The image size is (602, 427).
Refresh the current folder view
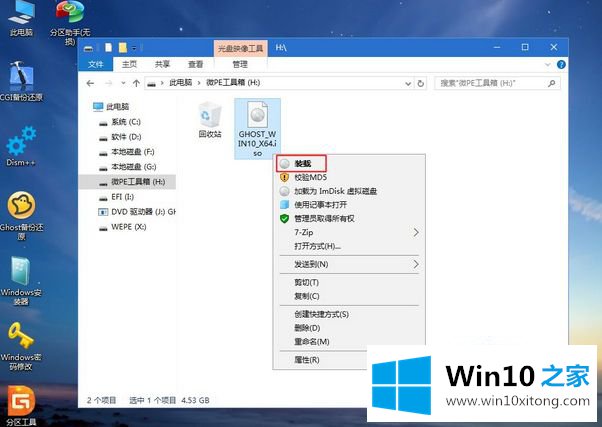(x=421, y=83)
